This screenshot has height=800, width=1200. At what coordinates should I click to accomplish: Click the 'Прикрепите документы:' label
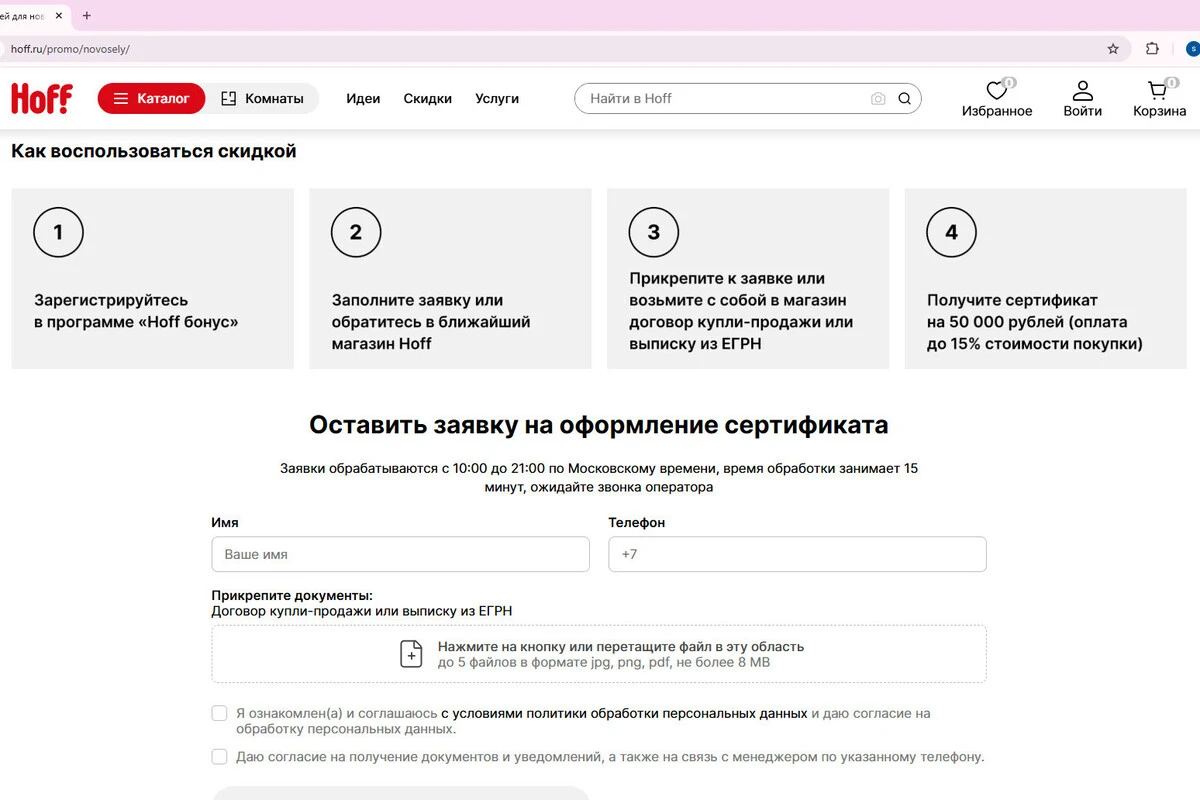point(292,596)
